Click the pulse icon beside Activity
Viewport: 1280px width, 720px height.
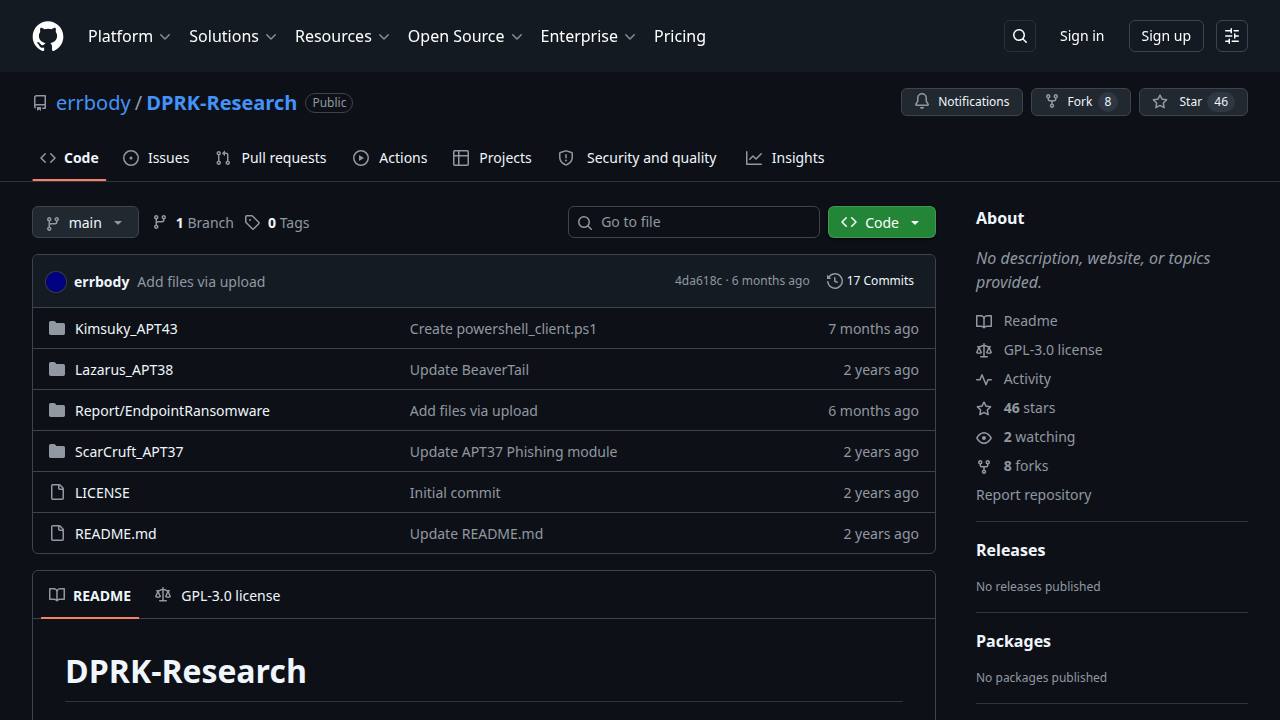click(984, 379)
